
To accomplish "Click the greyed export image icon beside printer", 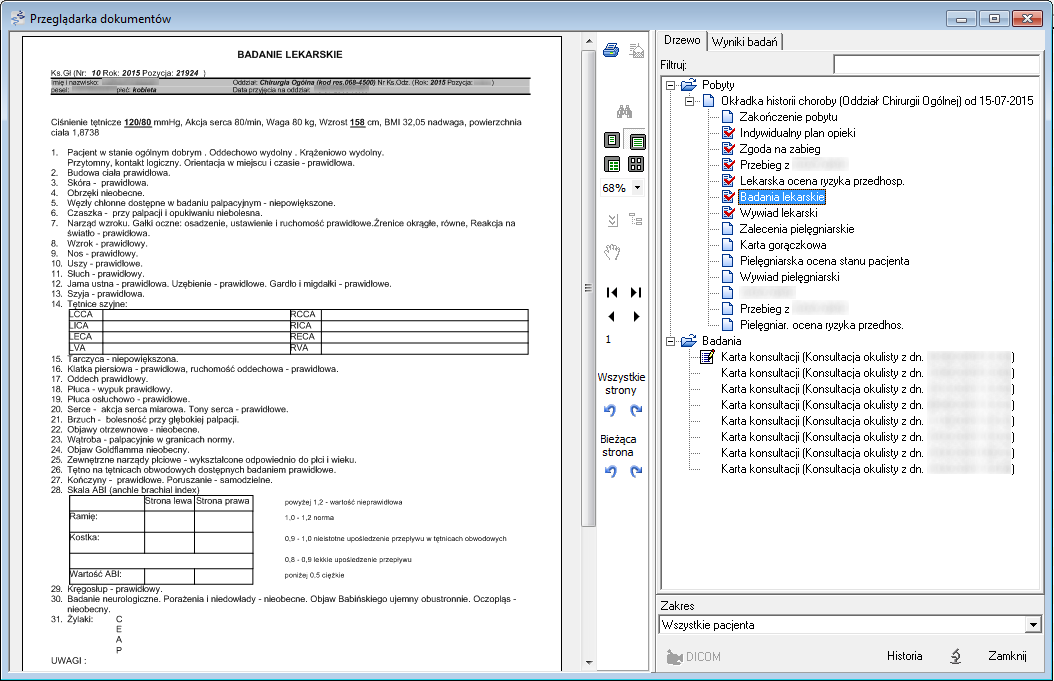I will pyautogui.click(x=636, y=50).
